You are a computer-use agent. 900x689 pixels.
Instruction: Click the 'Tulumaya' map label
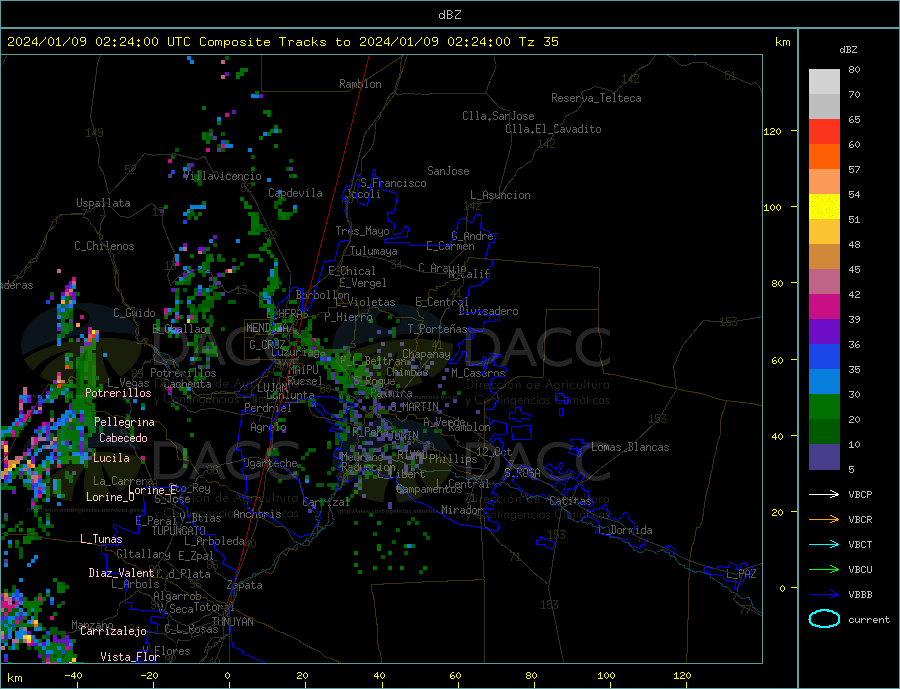[x=373, y=251]
